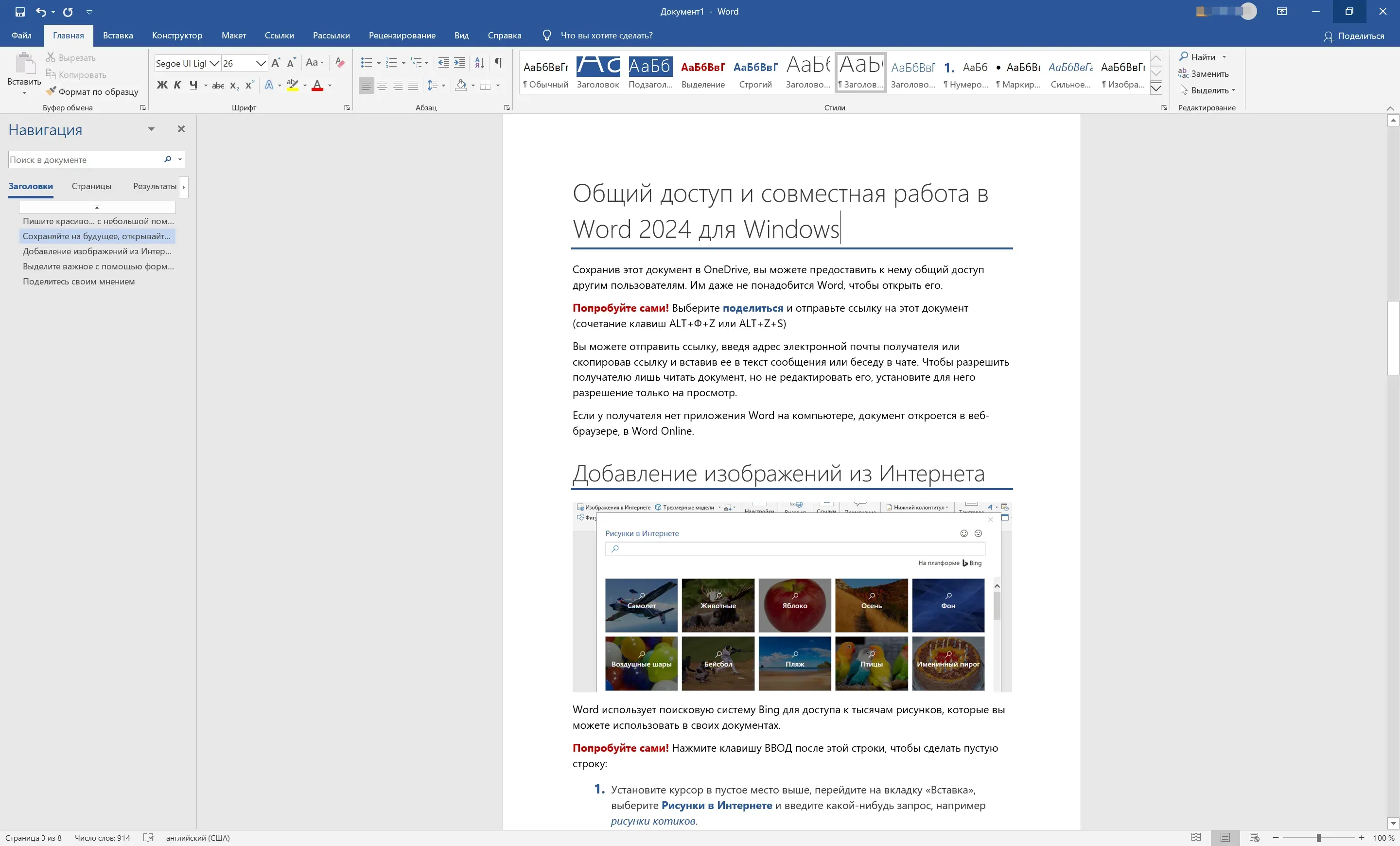1400x846 pixels.
Task: Click the font color red swatch button
Action: (317, 85)
